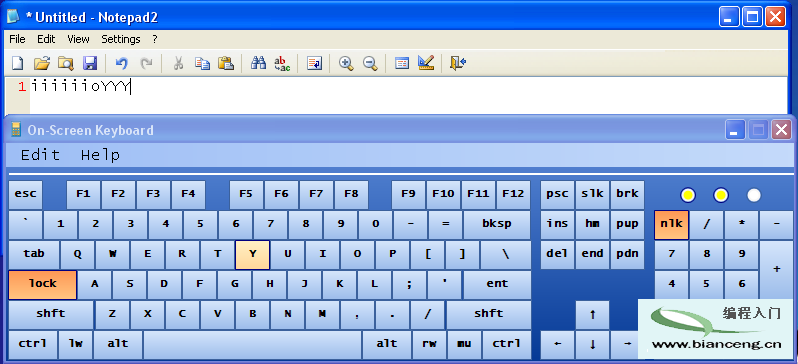798x364 pixels.
Task: Click the Save floppy disk icon
Action: pyautogui.click(x=90, y=63)
